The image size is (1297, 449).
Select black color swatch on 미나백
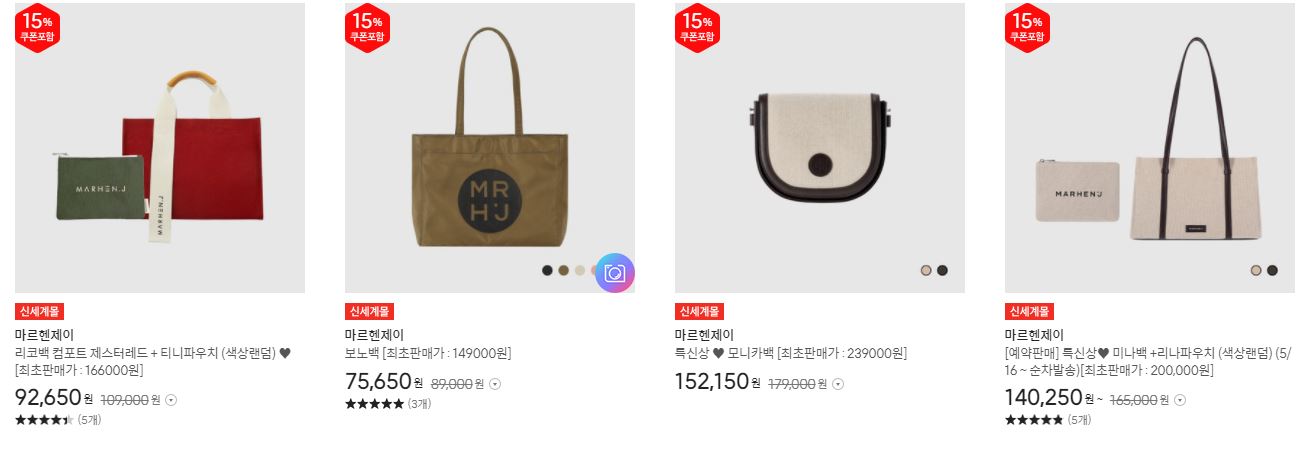[1272, 270]
